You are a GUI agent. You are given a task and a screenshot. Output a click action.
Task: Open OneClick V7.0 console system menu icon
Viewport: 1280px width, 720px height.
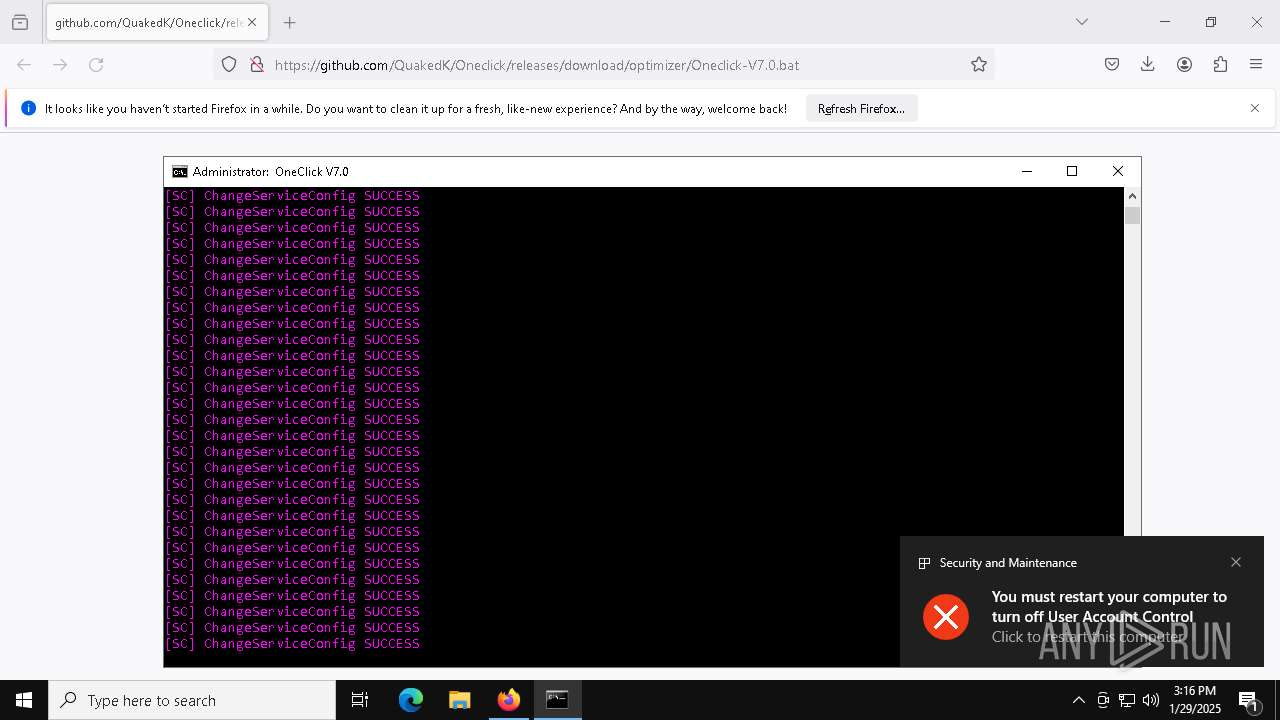(x=180, y=172)
